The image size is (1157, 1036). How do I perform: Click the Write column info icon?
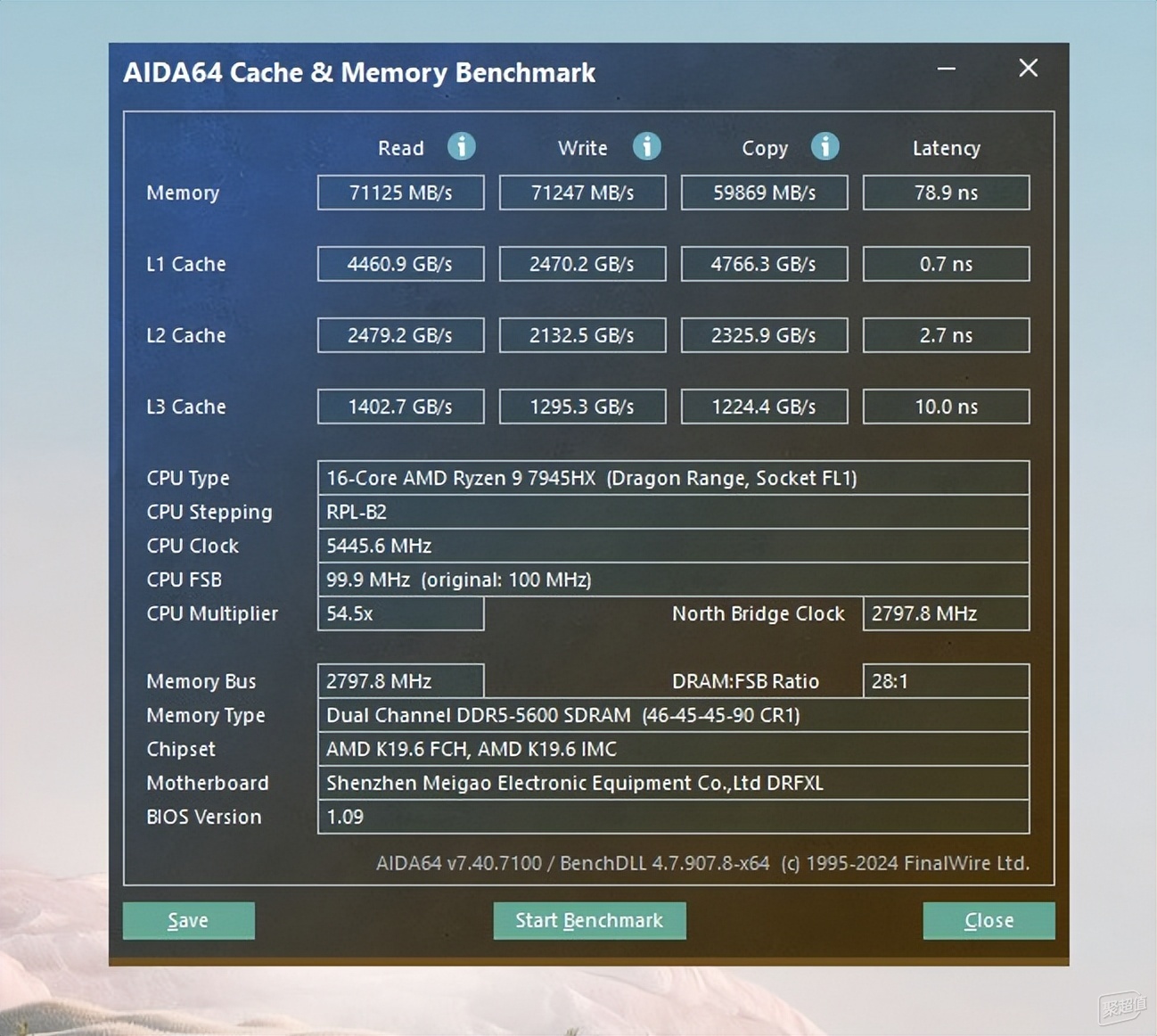(646, 146)
